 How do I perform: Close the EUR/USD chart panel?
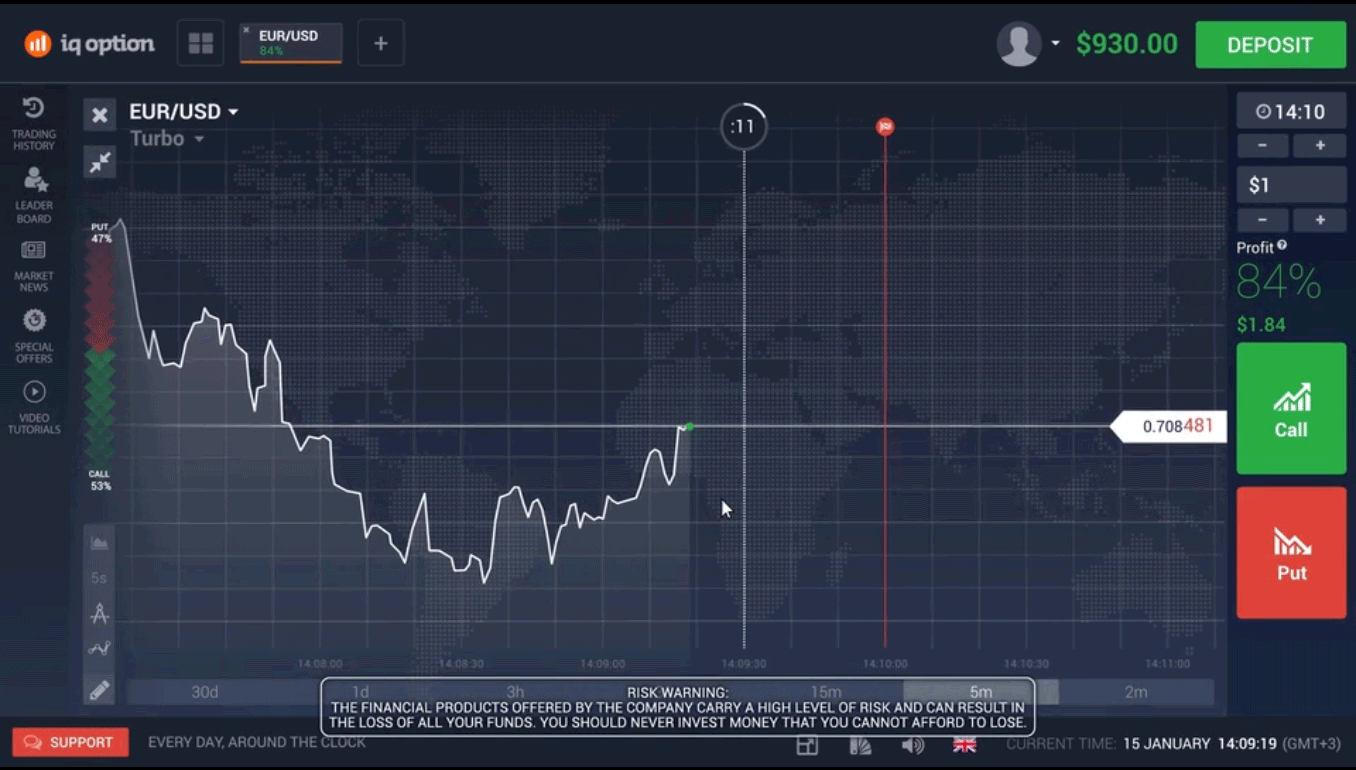coord(100,115)
